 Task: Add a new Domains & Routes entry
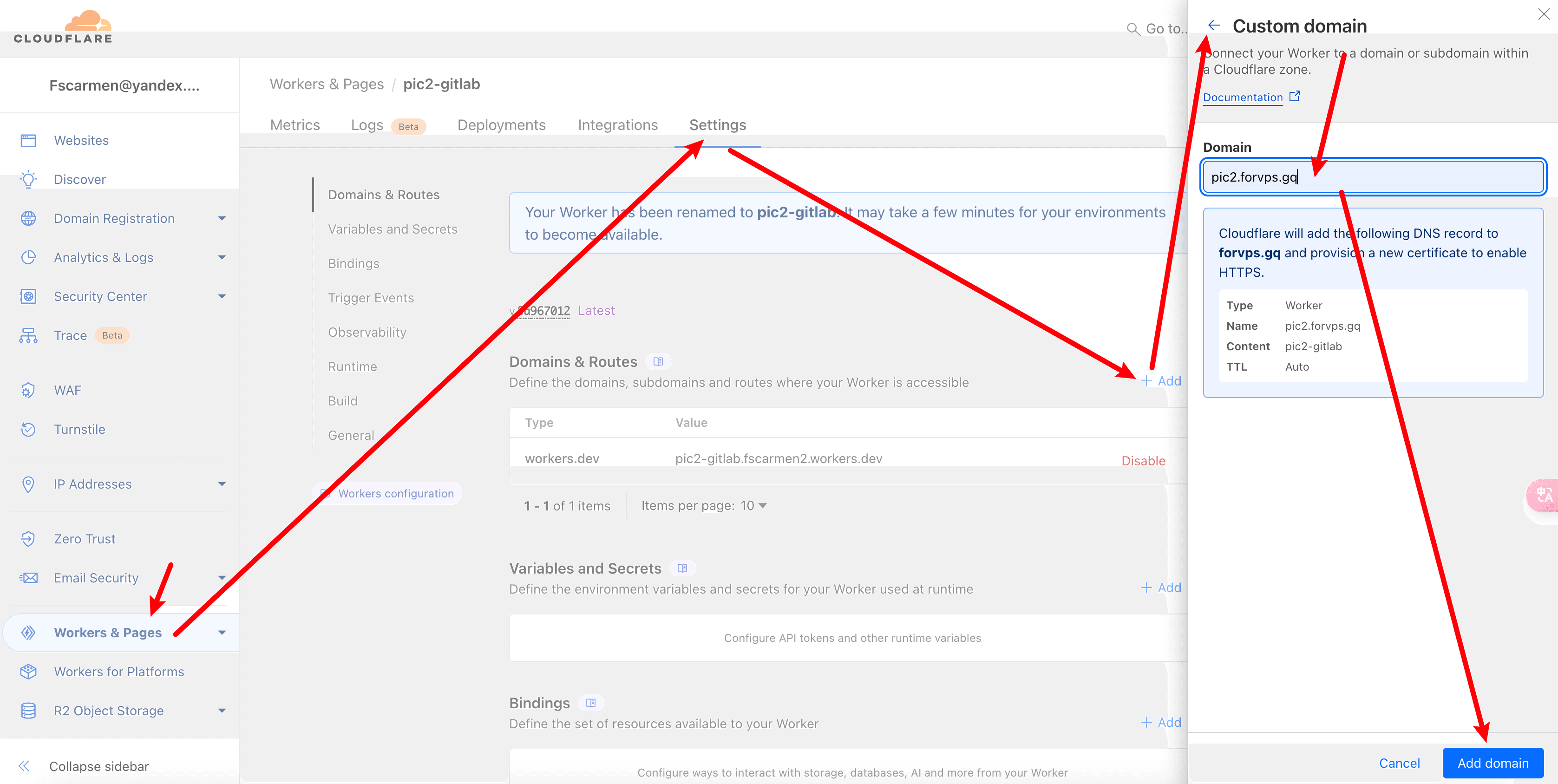(1161, 381)
